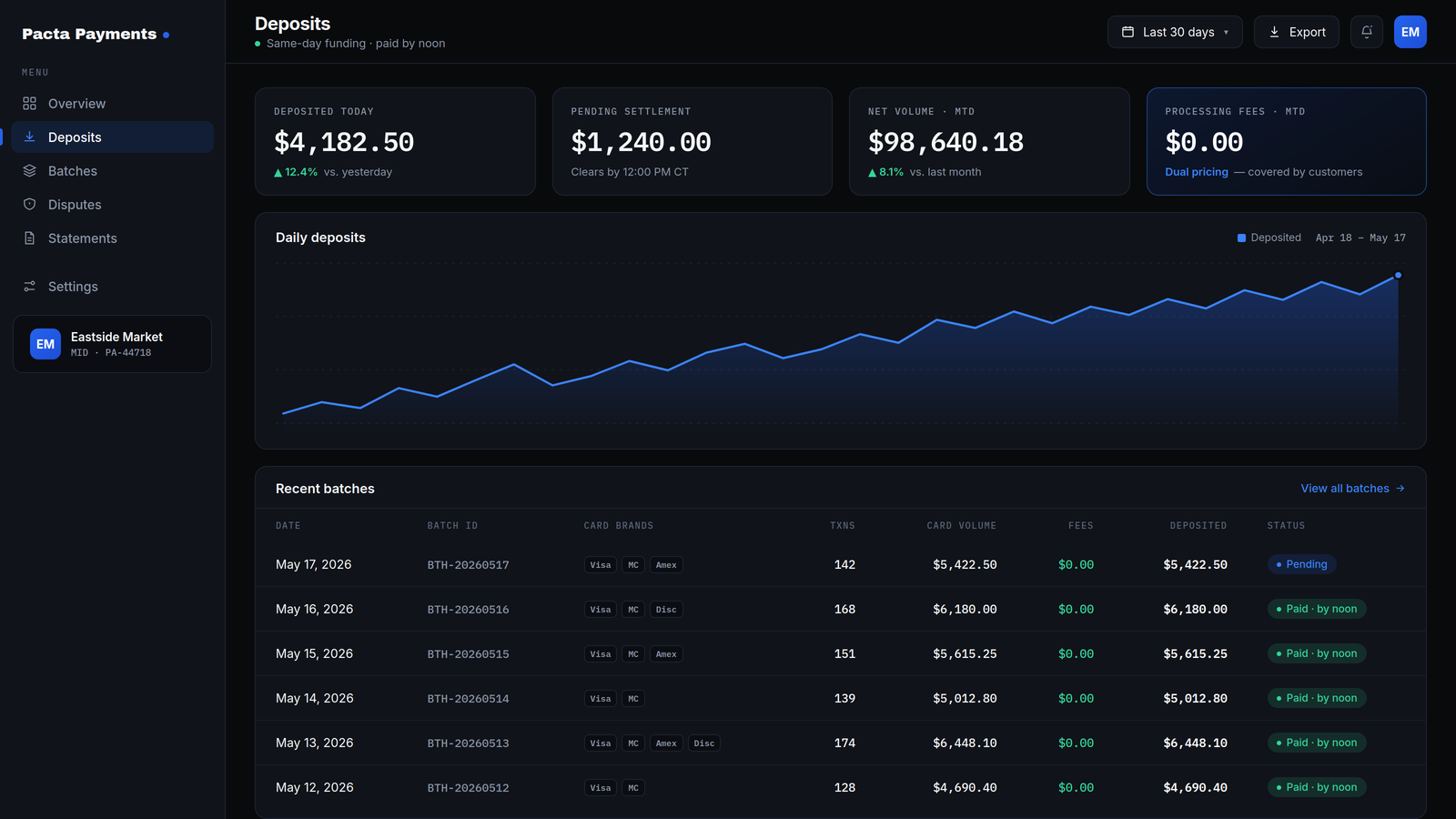
Task: Go to Overview in the menu
Action: (113, 104)
